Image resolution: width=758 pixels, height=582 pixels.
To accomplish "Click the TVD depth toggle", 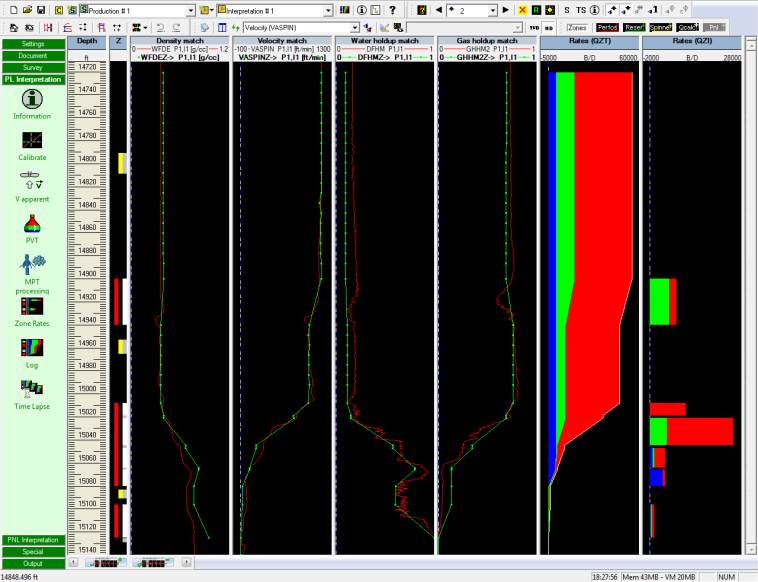I will (534, 28).
